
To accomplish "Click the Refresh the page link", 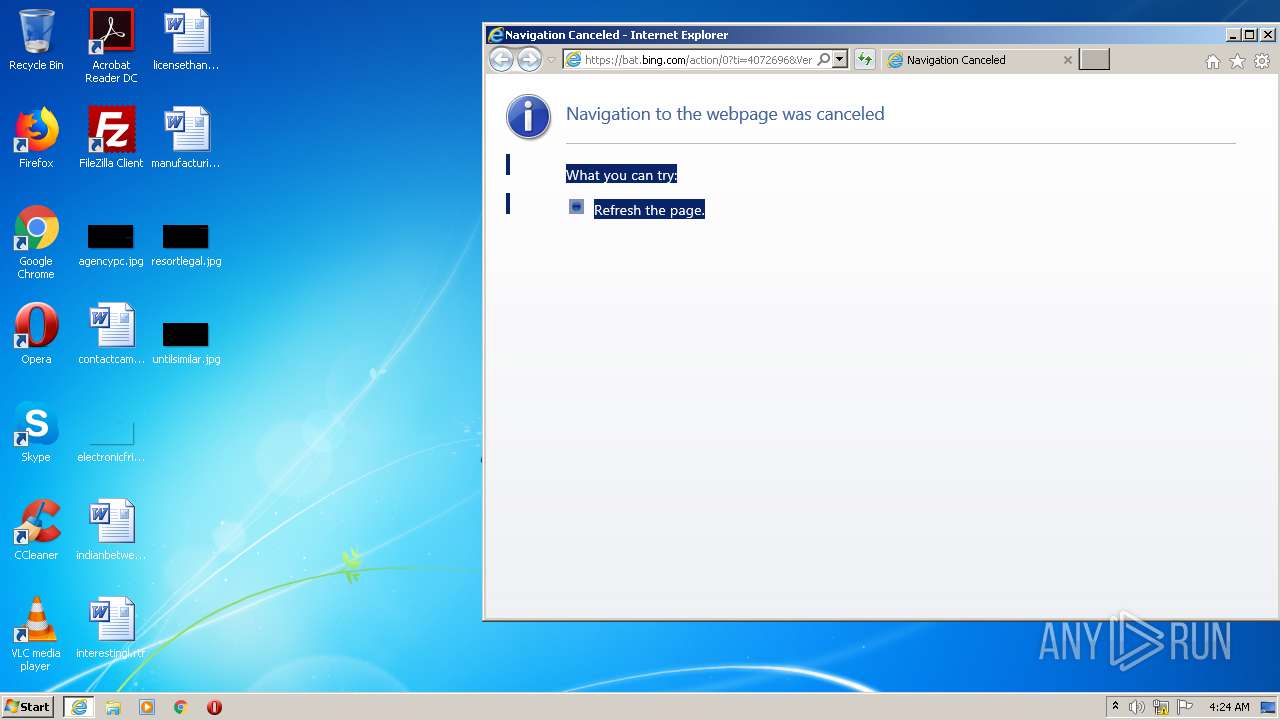I will (649, 210).
